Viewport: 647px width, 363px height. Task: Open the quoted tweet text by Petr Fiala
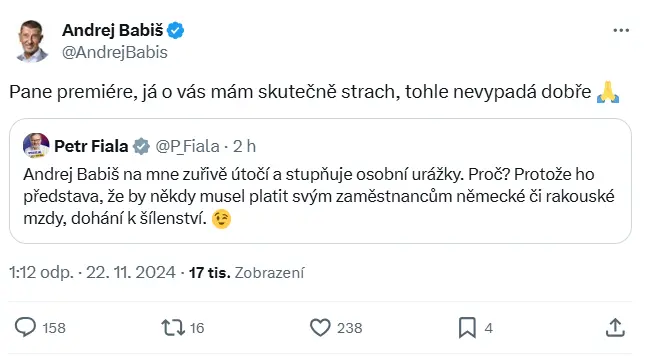point(319,196)
